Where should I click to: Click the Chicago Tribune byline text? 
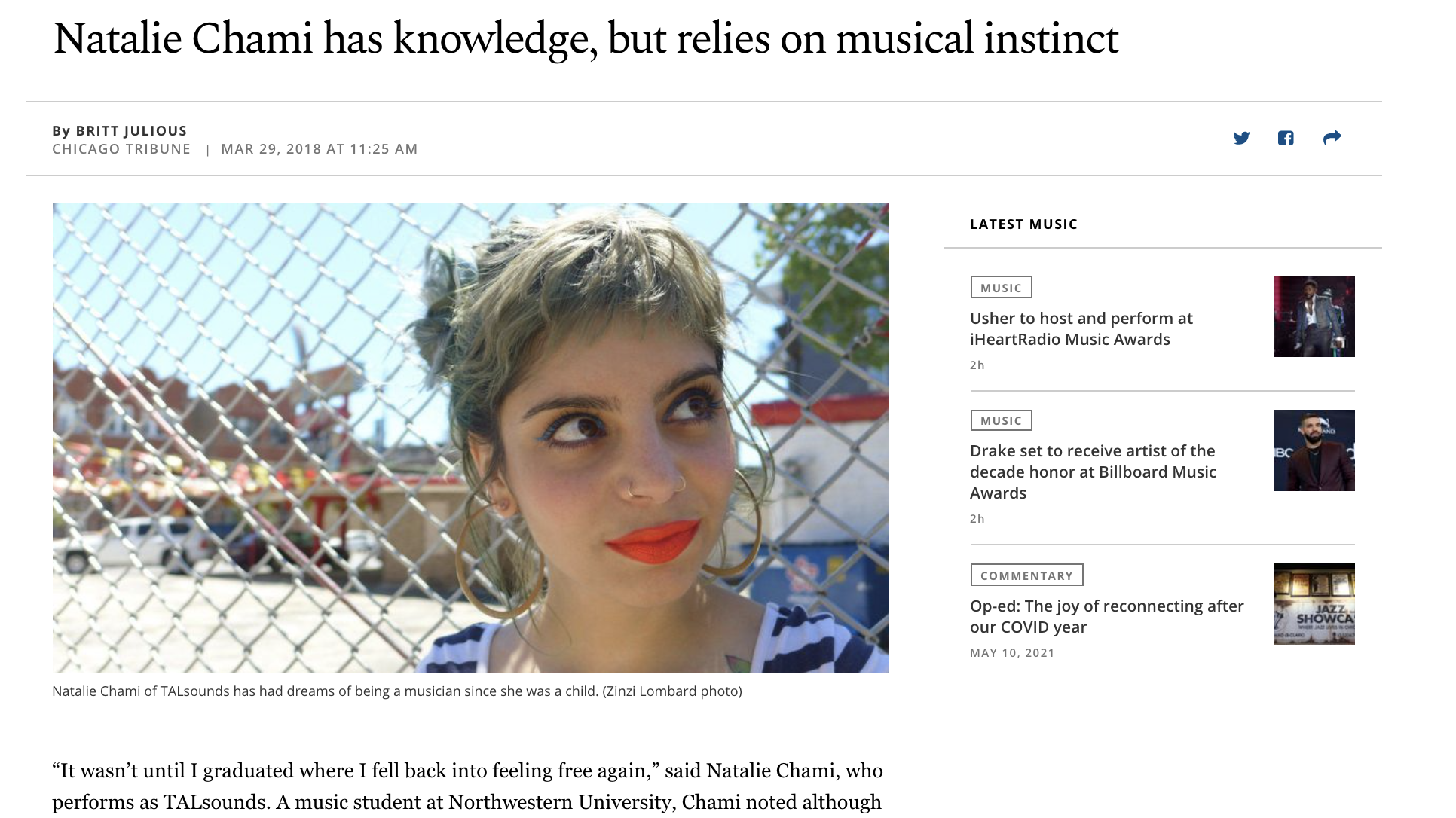tap(121, 149)
